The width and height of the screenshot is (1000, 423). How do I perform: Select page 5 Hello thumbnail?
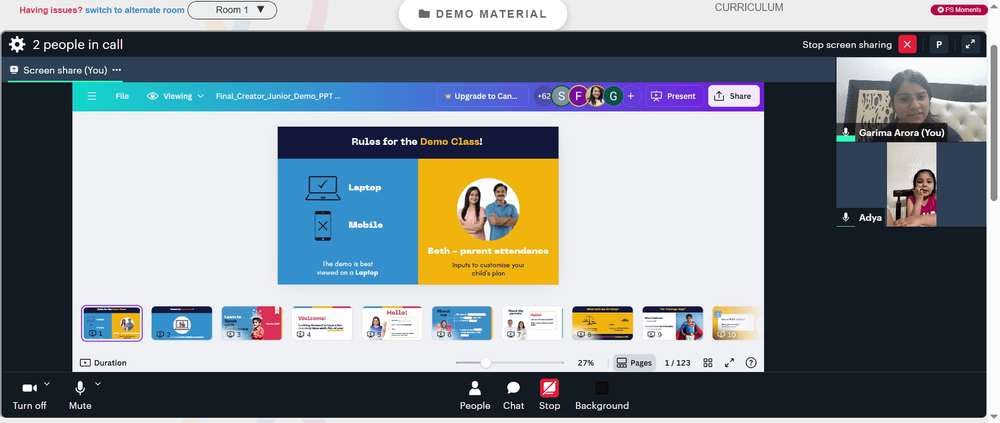[392, 323]
